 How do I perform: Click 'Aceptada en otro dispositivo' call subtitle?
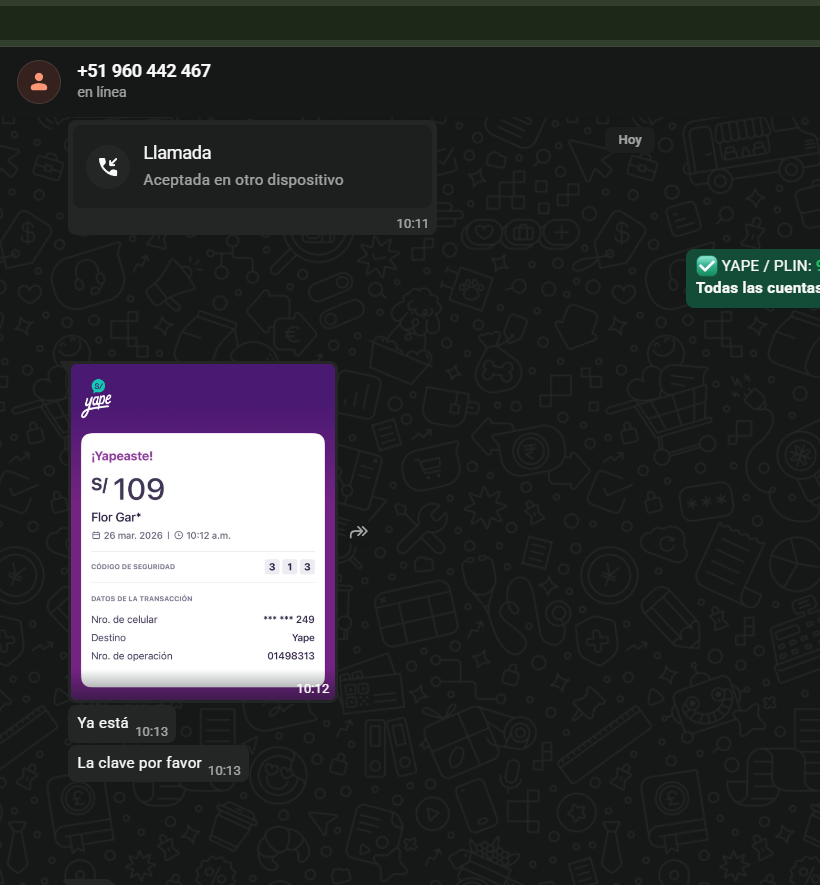point(243,180)
